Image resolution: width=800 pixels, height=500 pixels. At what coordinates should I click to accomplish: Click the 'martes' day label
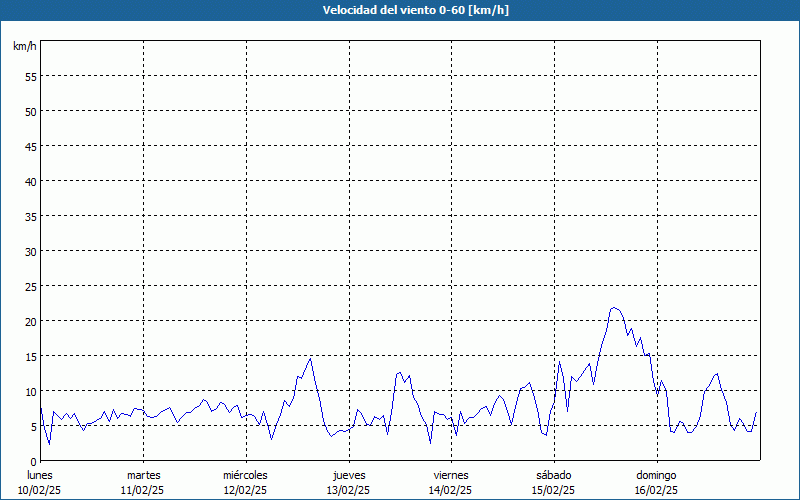pyautogui.click(x=143, y=475)
